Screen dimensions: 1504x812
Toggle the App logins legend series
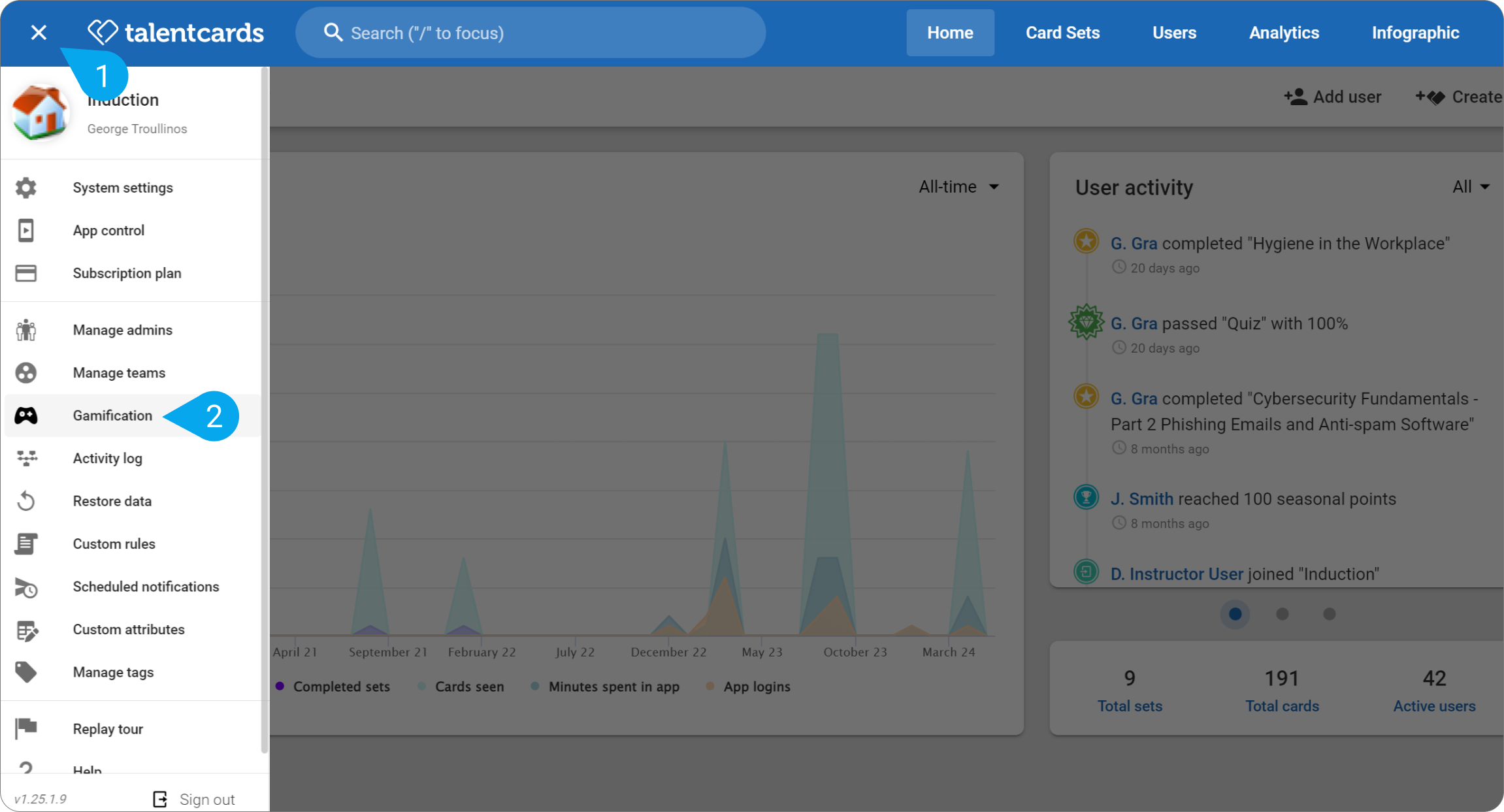(x=749, y=687)
